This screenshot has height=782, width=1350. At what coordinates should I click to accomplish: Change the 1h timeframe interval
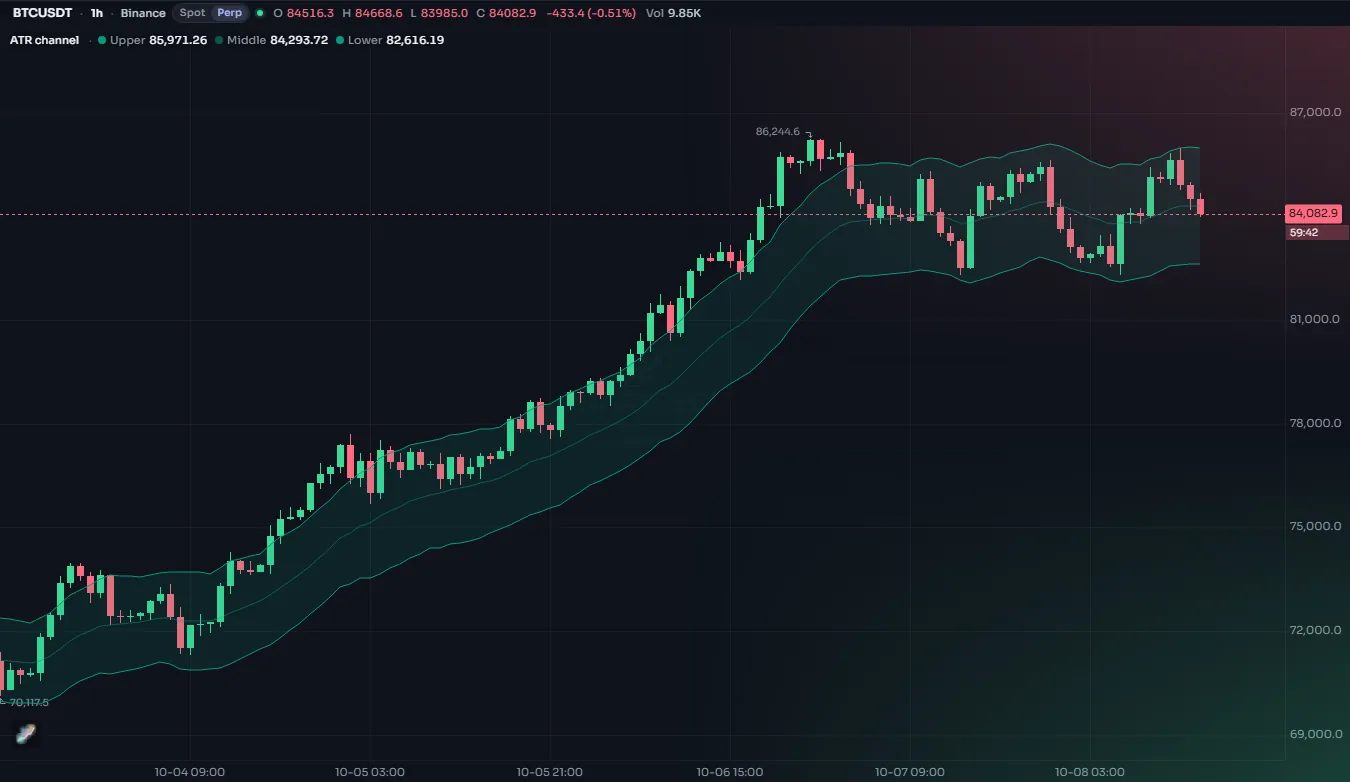point(96,13)
